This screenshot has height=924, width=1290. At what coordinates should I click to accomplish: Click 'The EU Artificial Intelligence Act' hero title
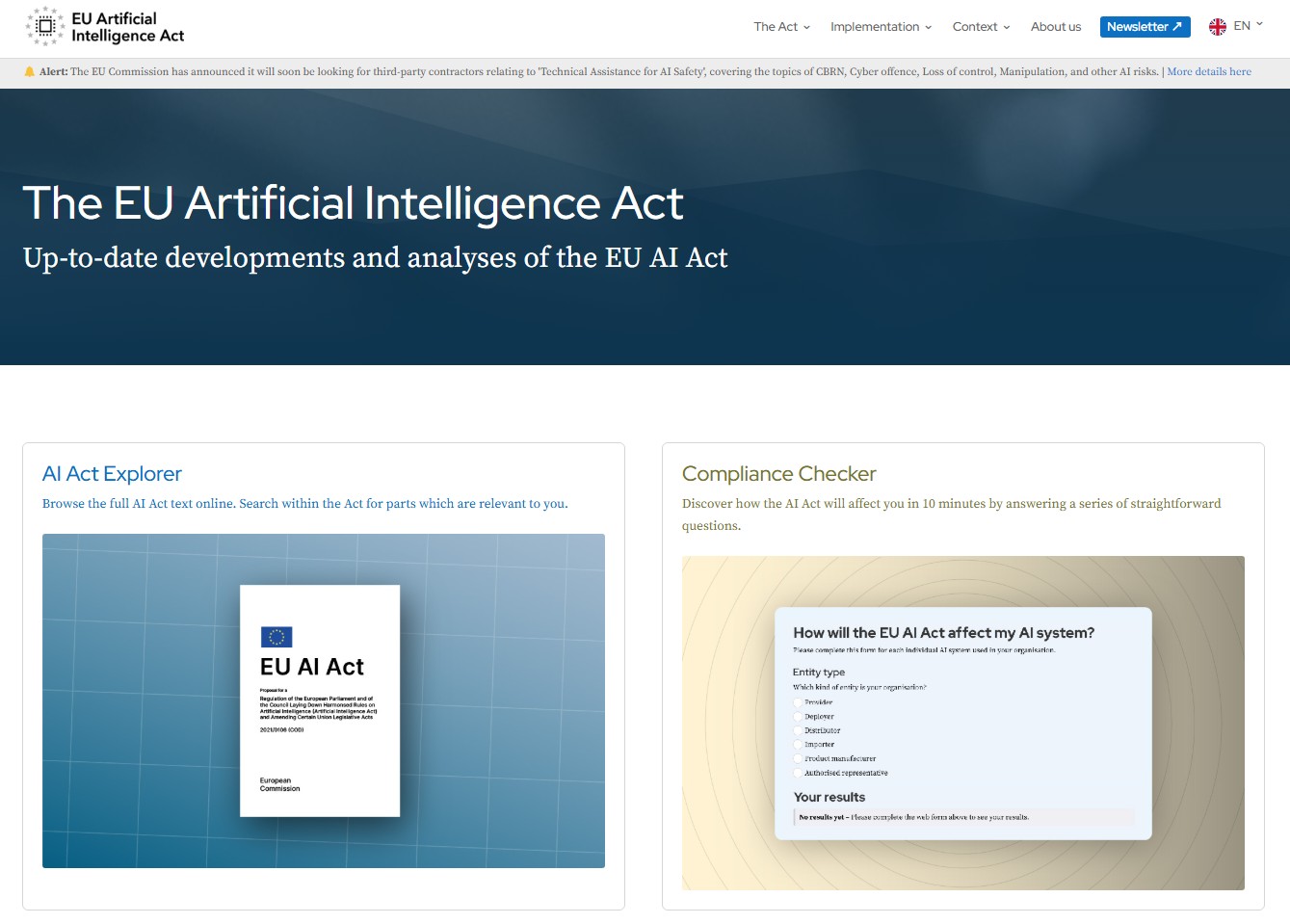point(353,203)
